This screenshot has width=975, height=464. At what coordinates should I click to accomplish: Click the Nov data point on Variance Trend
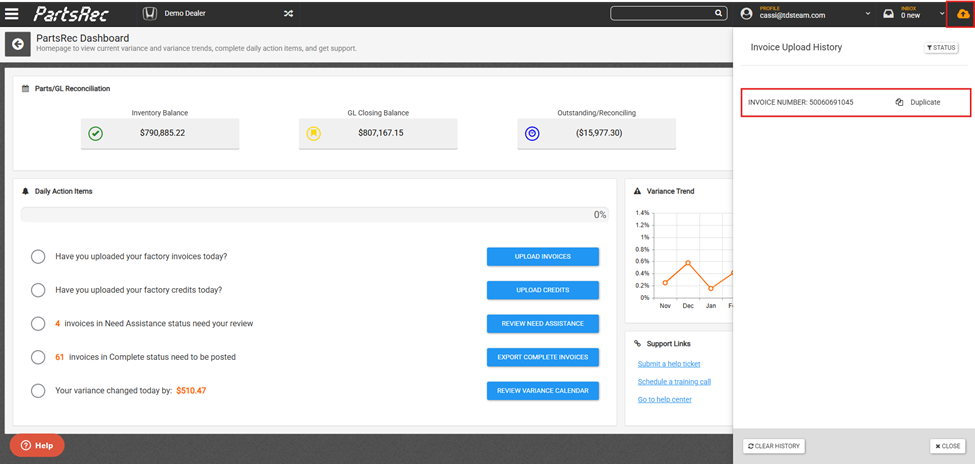(x=665, y=283)
